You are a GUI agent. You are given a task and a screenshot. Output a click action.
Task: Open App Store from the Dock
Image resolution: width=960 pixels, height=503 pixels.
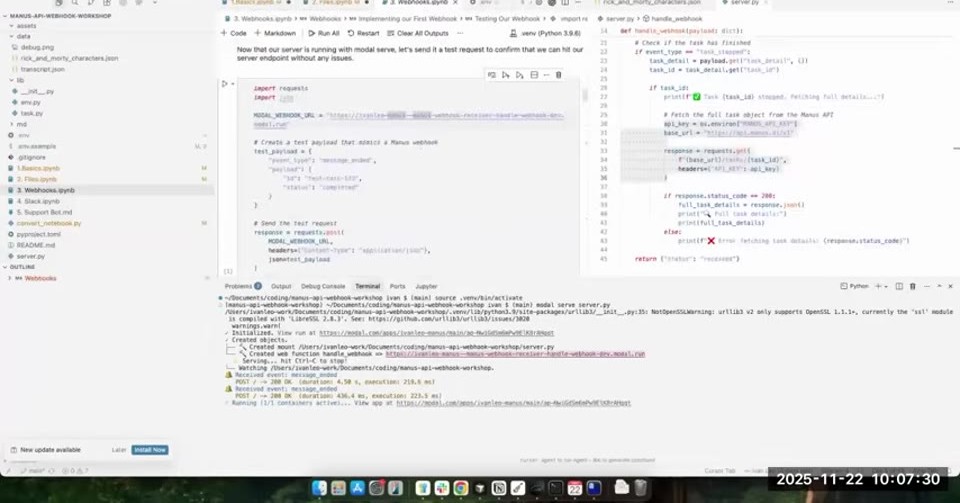(x=357, y=488)
